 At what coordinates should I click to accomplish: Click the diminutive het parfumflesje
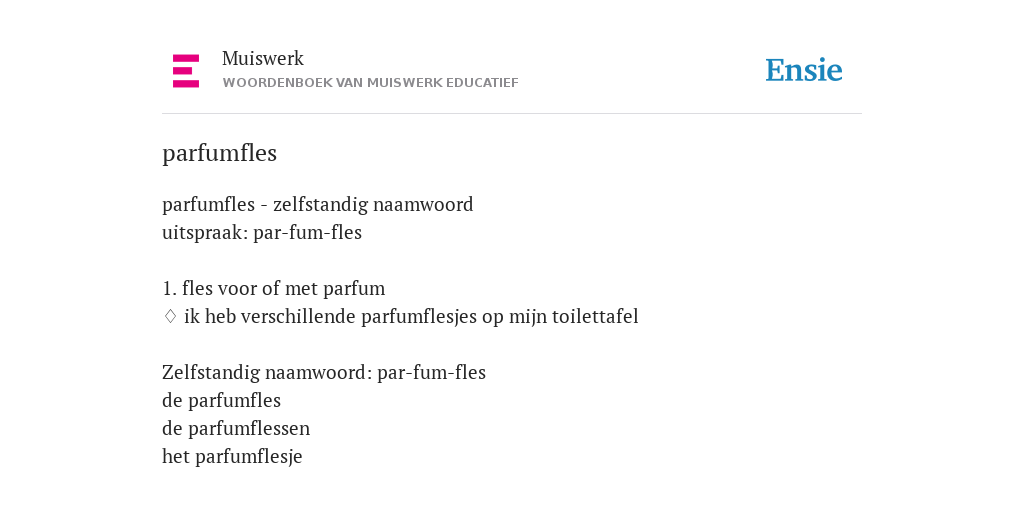tap(232, 456)
